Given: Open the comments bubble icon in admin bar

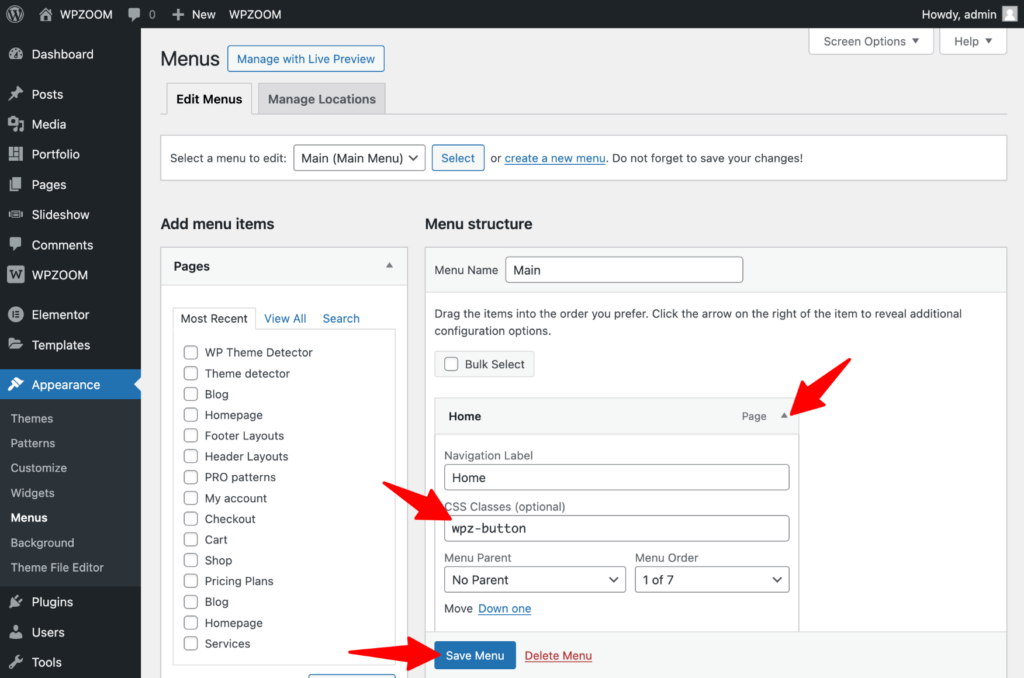Looking at the screenshot, I should point(134,14).
